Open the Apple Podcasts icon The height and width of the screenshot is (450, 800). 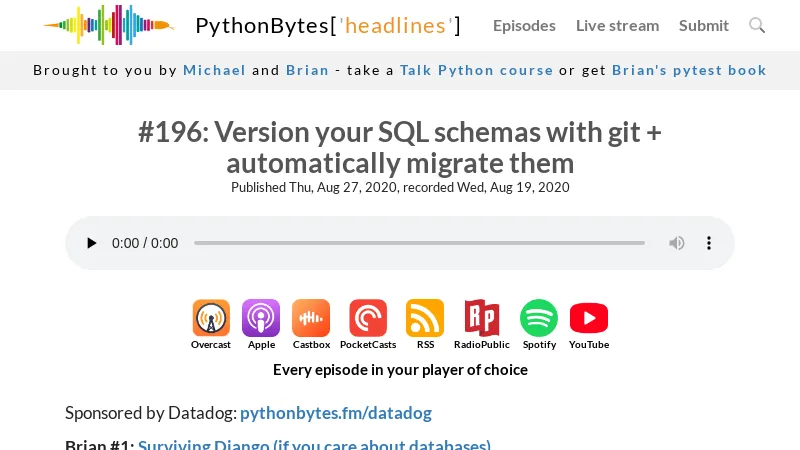tap(261, 319)
